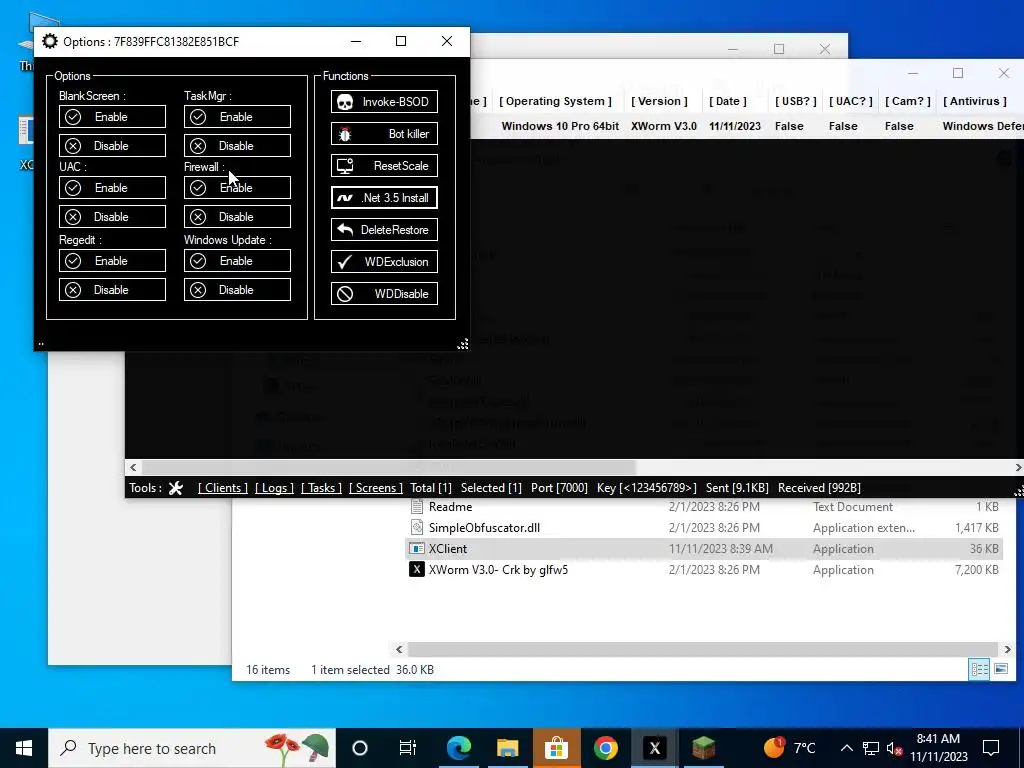
Task: Open Microsoft Edge from taskbar
Action: pos(458,748)
